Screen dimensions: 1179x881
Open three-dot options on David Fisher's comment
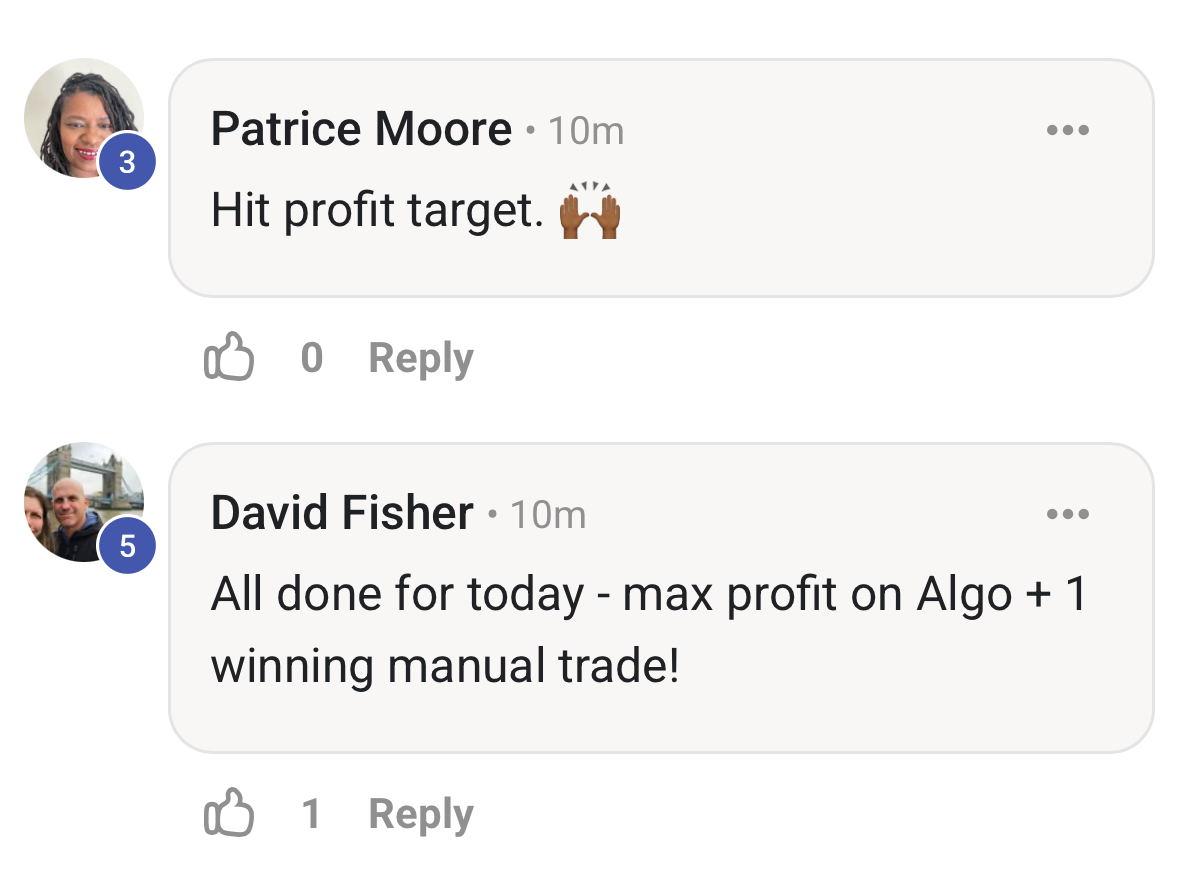1068,514
